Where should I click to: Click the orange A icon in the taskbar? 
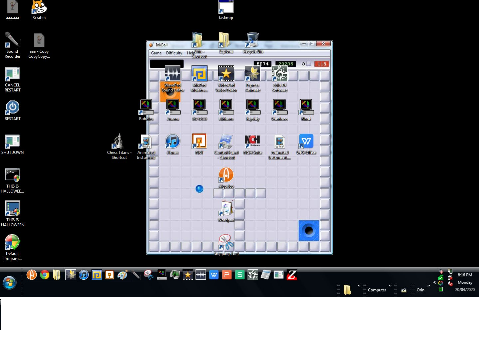(31, 275)
